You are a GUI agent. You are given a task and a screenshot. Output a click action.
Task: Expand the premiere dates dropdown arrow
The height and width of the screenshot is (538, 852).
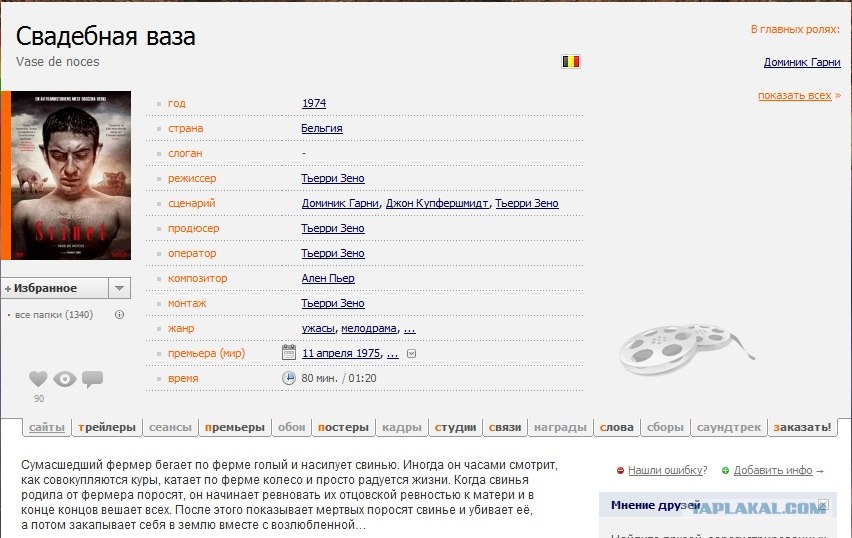(411, 354)
